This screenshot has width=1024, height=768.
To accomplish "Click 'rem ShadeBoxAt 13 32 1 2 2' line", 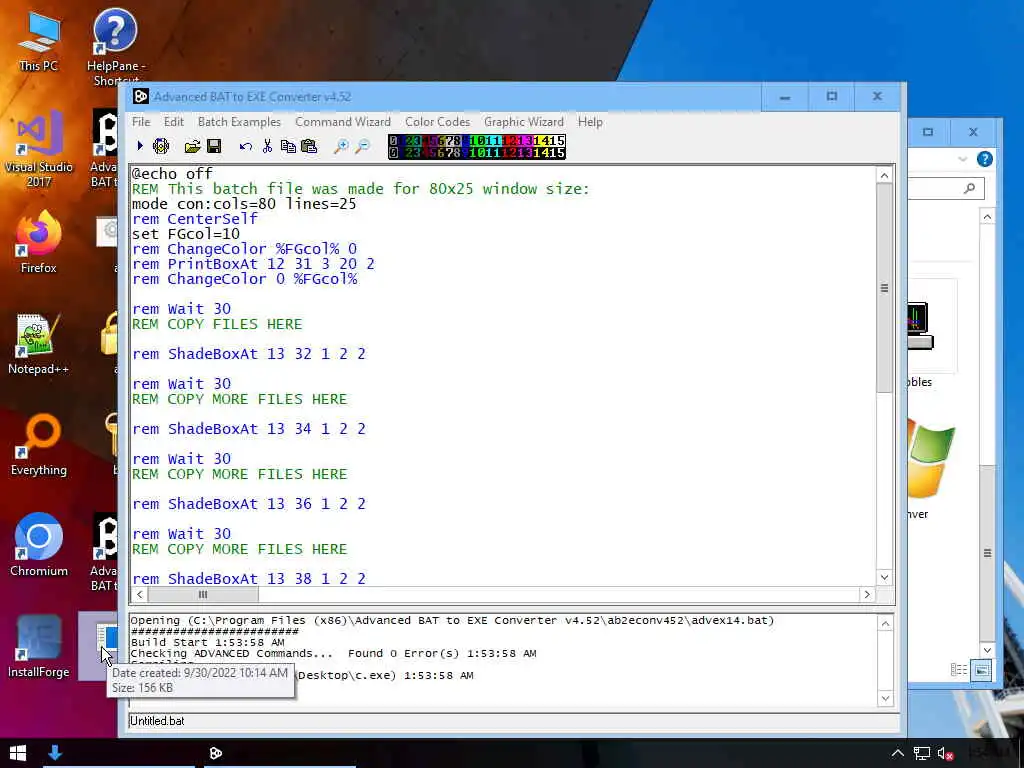I will pyautogui.click(x=249, y=354).
